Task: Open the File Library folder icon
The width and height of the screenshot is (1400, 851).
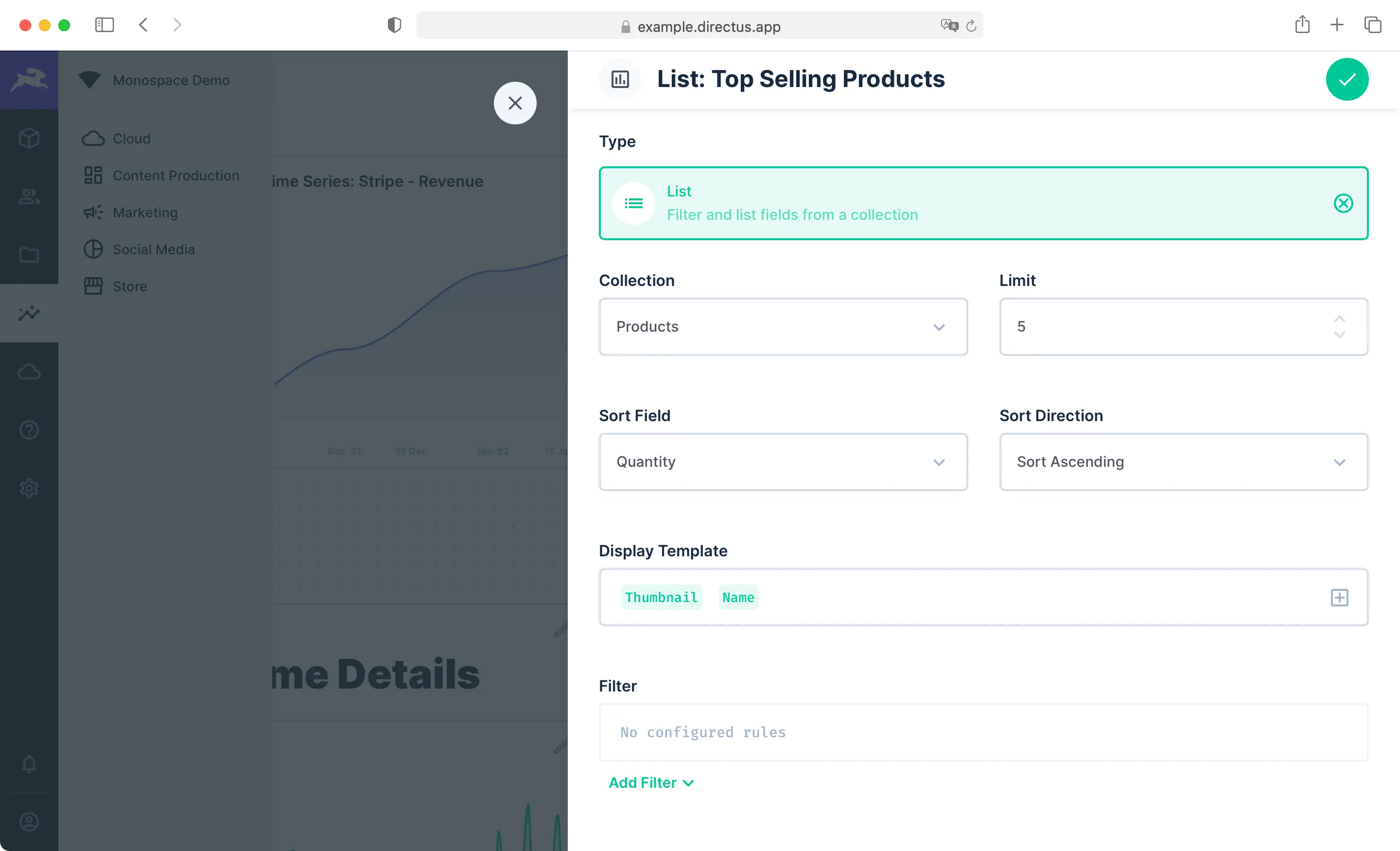Action: [x=29, y=255]
